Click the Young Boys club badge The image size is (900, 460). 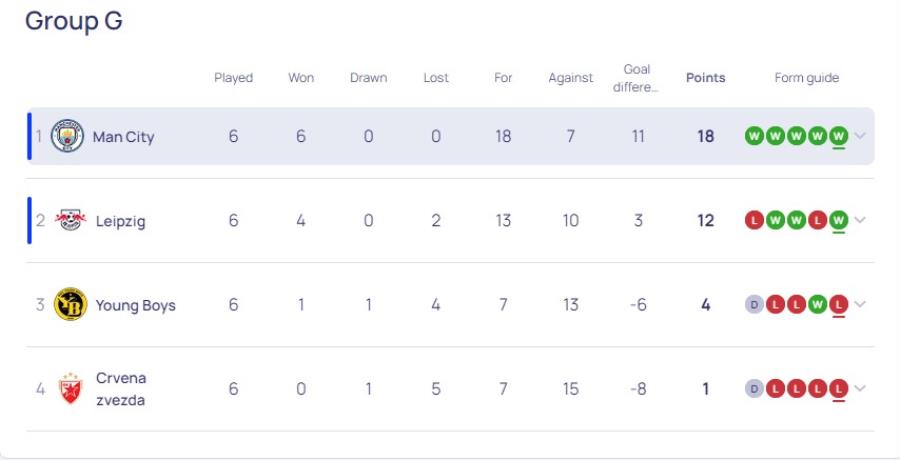pos(71,304)
